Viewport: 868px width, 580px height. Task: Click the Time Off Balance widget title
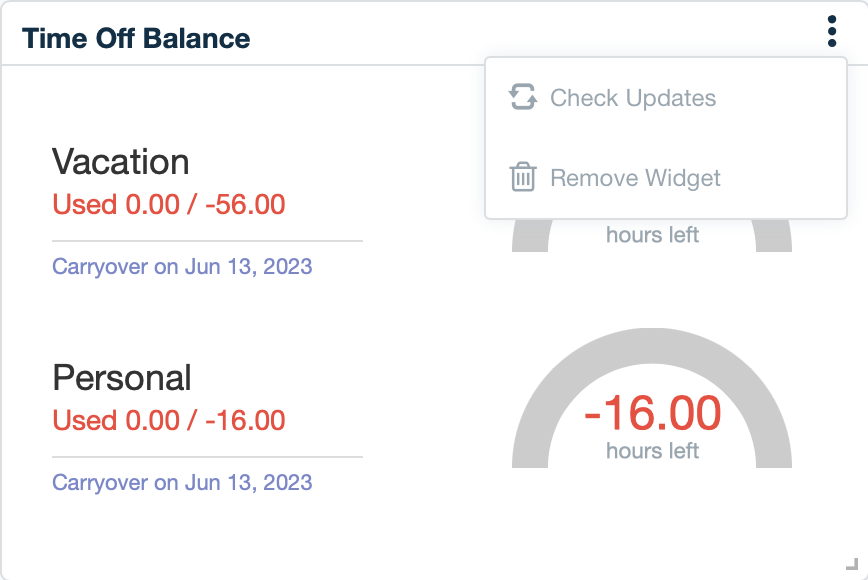click(x=138, y=38)
